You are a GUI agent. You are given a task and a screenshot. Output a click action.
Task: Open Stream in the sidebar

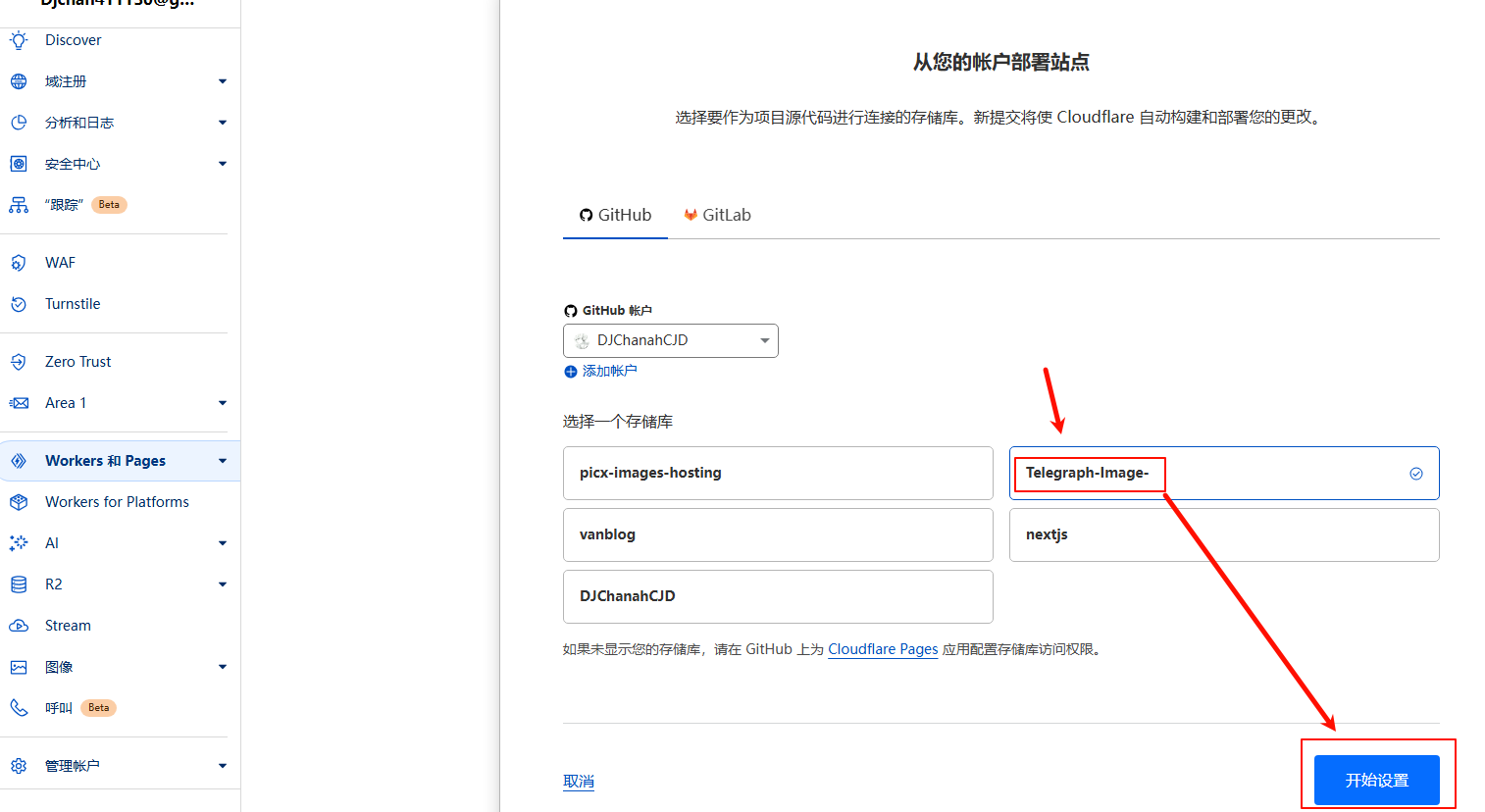click(x=68, y=626)
